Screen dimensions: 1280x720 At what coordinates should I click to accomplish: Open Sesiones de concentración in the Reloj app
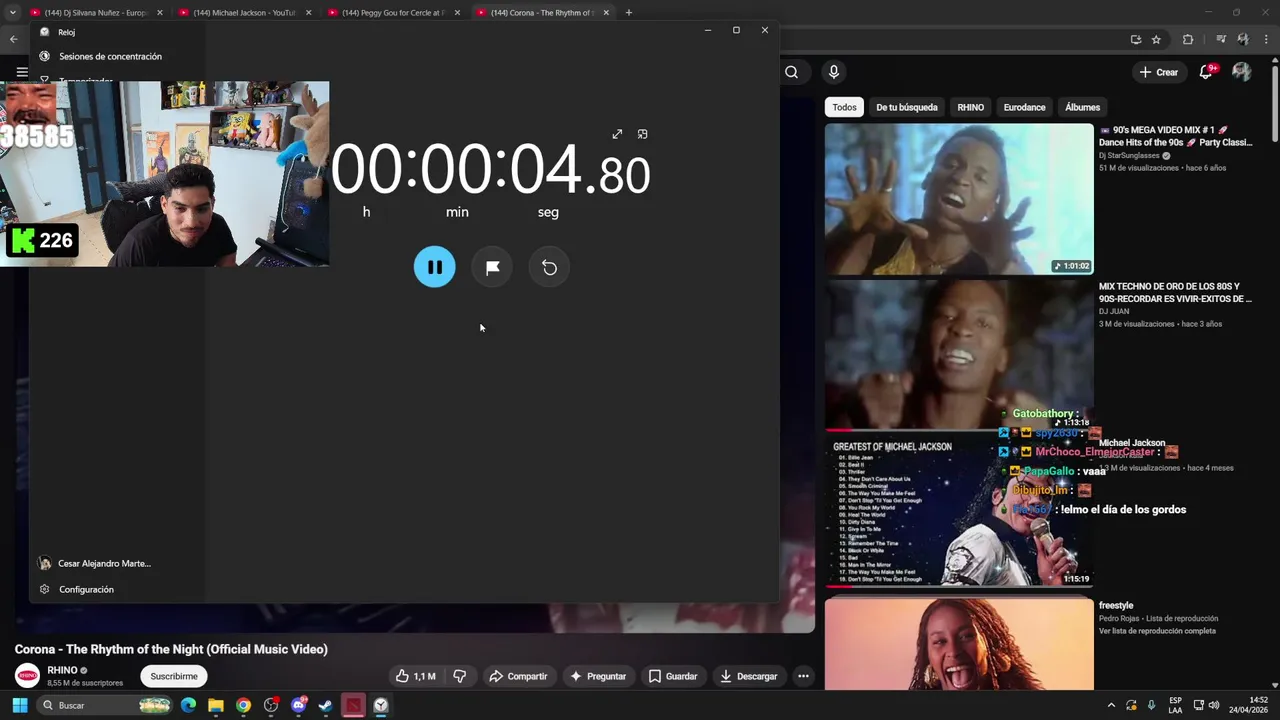click(110, 56)
